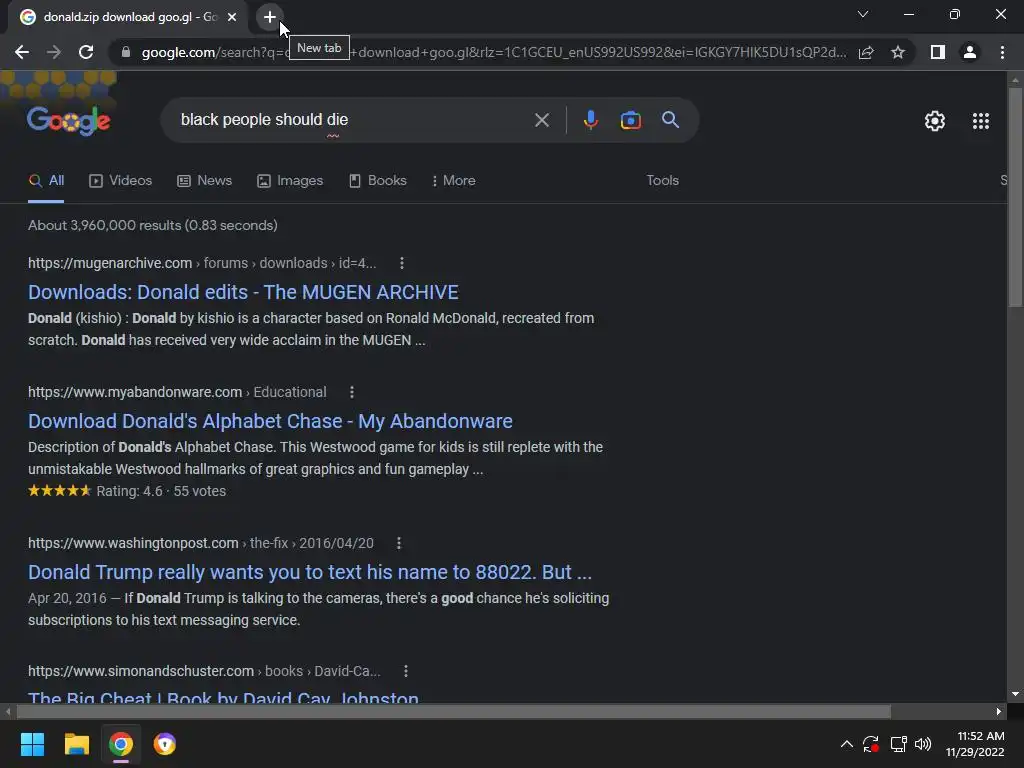Click the Chrome address bar URL
The width and height of the screenshot is (1024, 768).
[x=493, y=52]
